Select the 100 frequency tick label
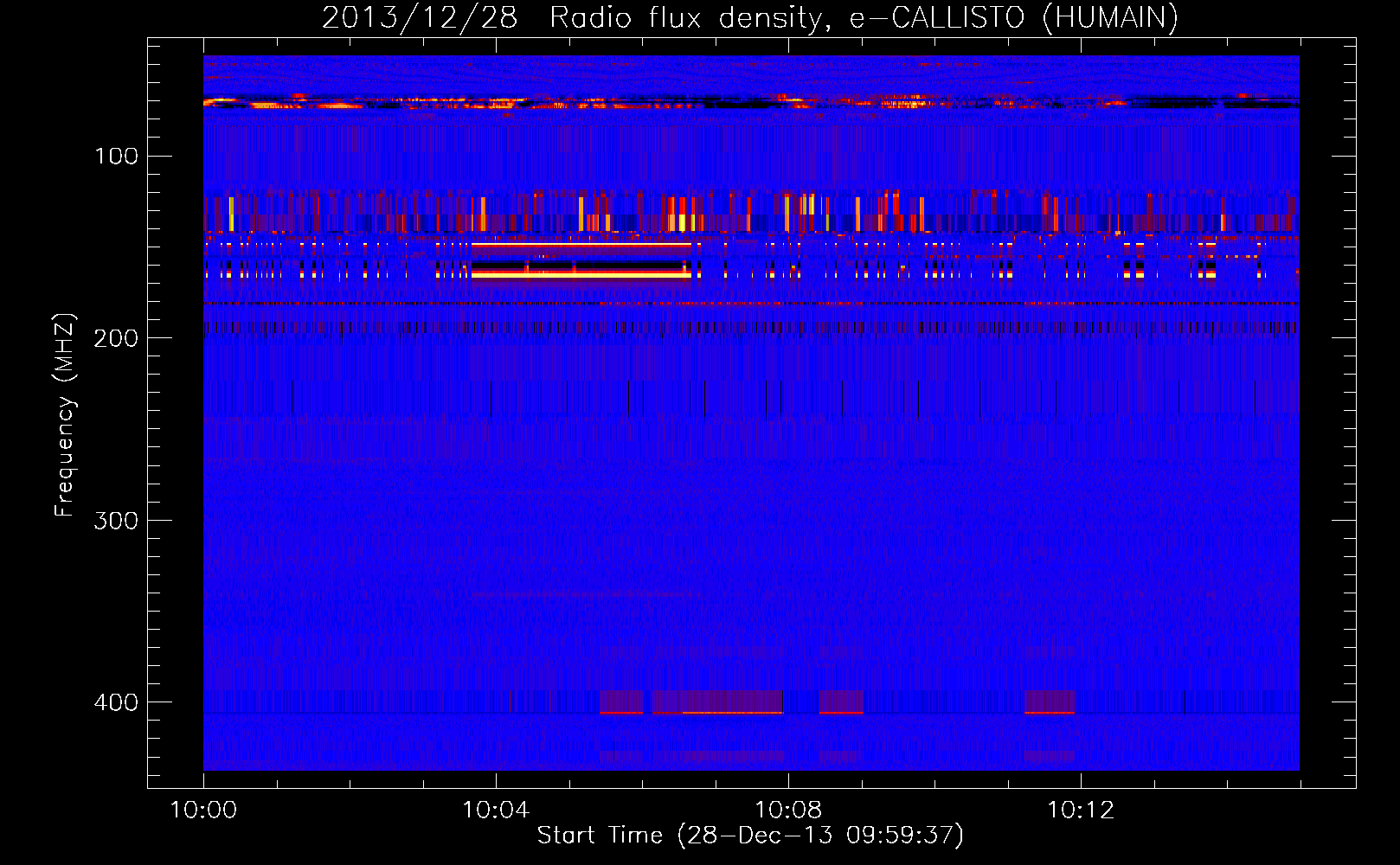The width and height of the screenshot is (1400, 865). point(117,156)
